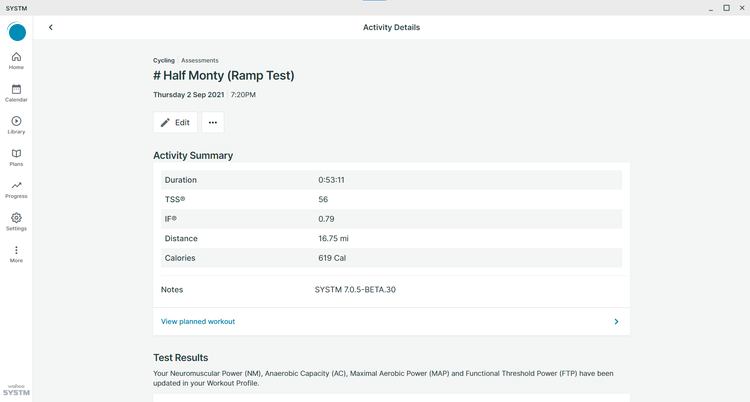Open the Calendar in sidebar
Image resolution: width=750 pixels, height=402 pixels.
pyautogui.click(x=16, y=93)
